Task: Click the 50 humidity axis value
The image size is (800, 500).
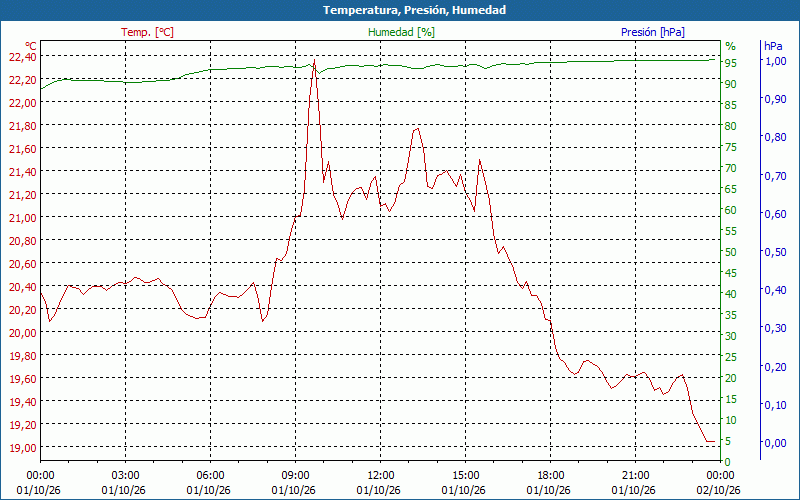Action: click(730, 252)
